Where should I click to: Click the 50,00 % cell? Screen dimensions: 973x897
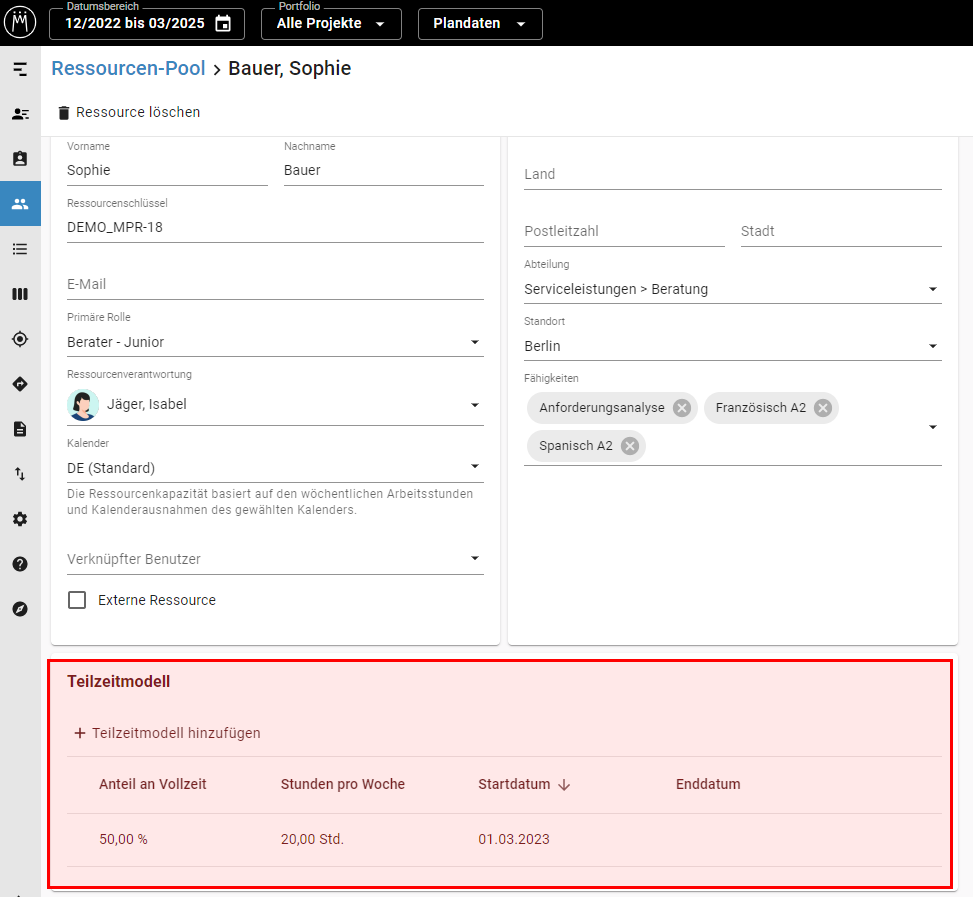pyautogui.click(x=123, y=839)
